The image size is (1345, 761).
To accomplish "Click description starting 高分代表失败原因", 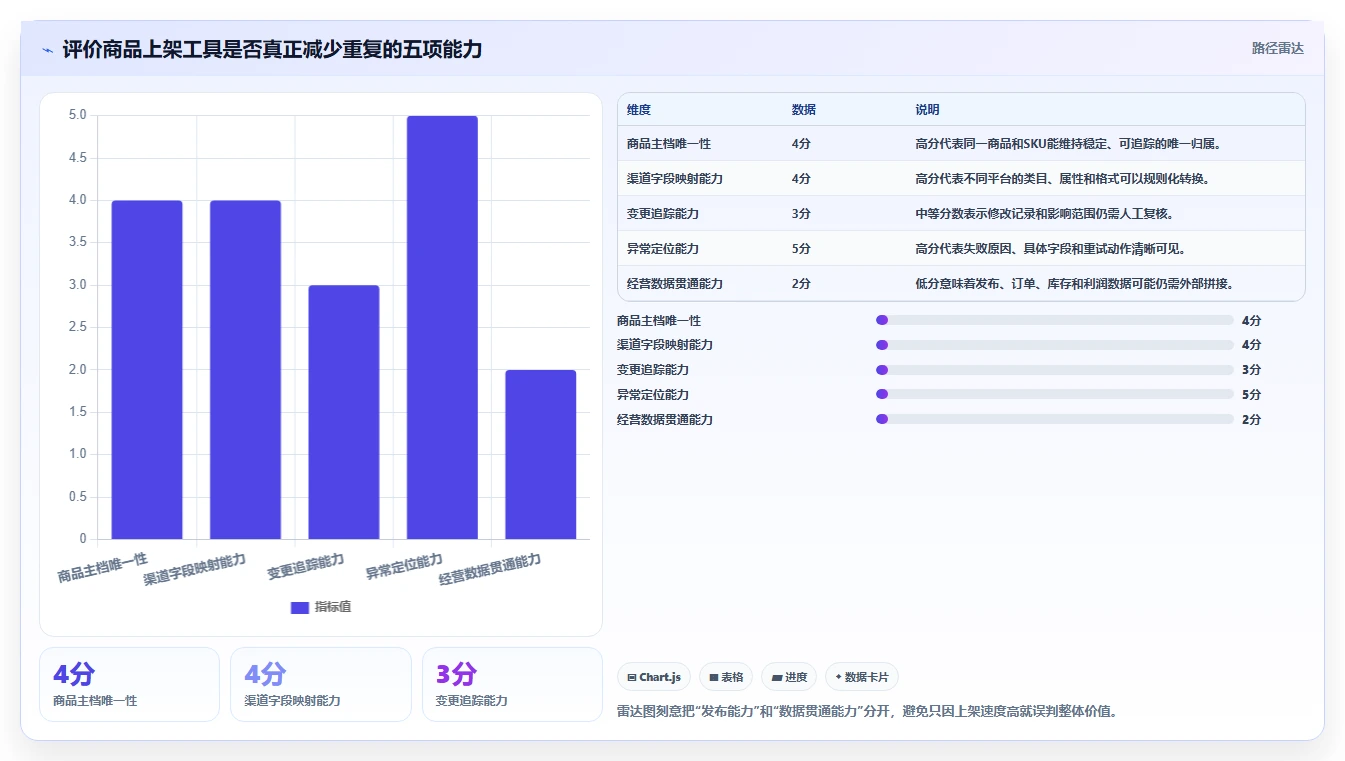I will point(1051,249).
